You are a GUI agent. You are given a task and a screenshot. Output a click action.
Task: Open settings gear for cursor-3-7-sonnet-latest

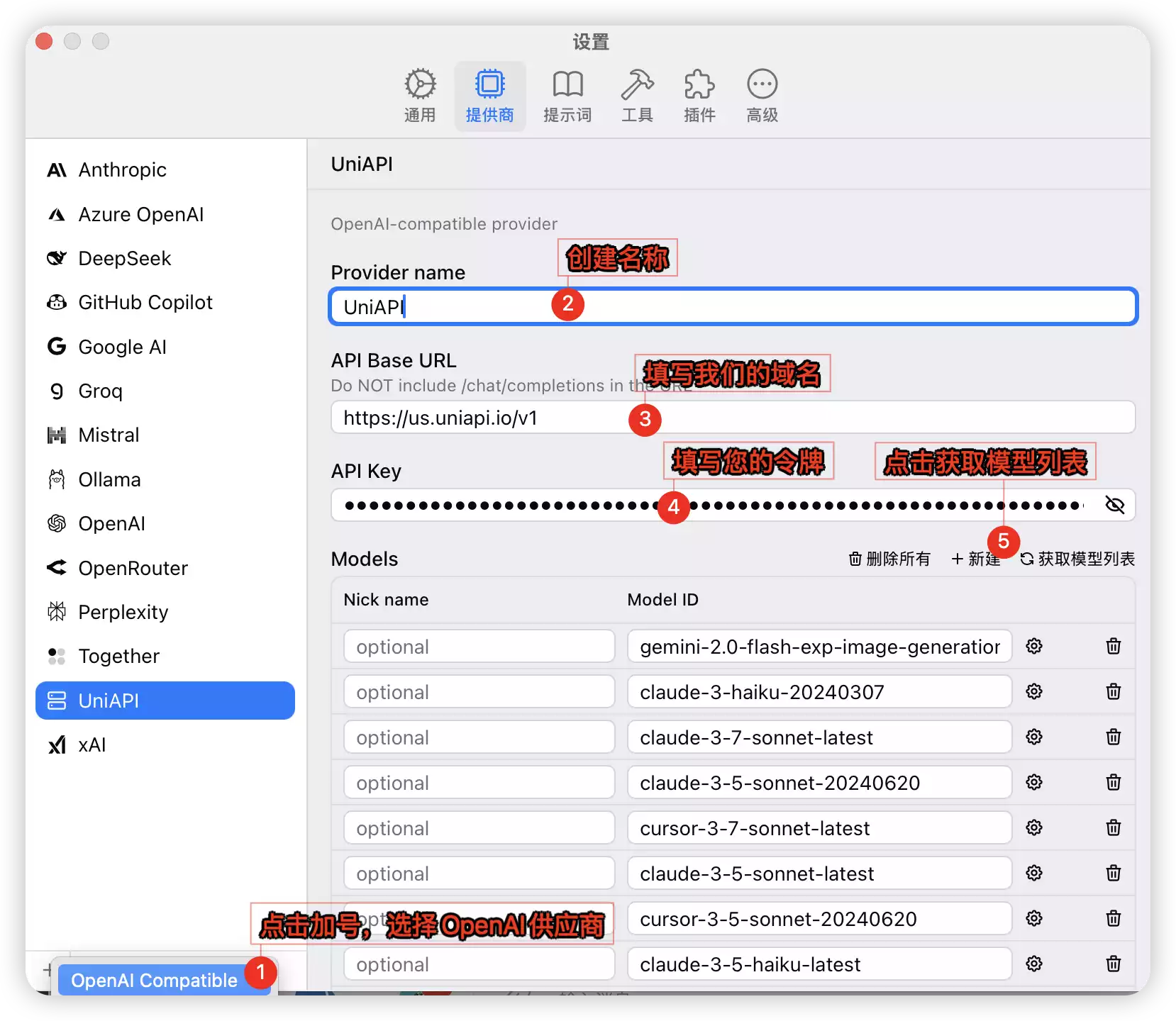point(1034,827)
